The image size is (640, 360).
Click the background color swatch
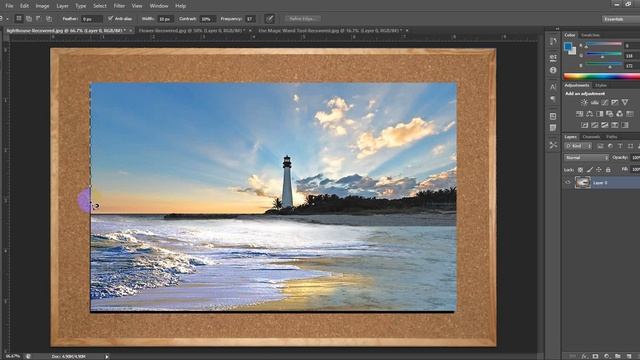573,51
